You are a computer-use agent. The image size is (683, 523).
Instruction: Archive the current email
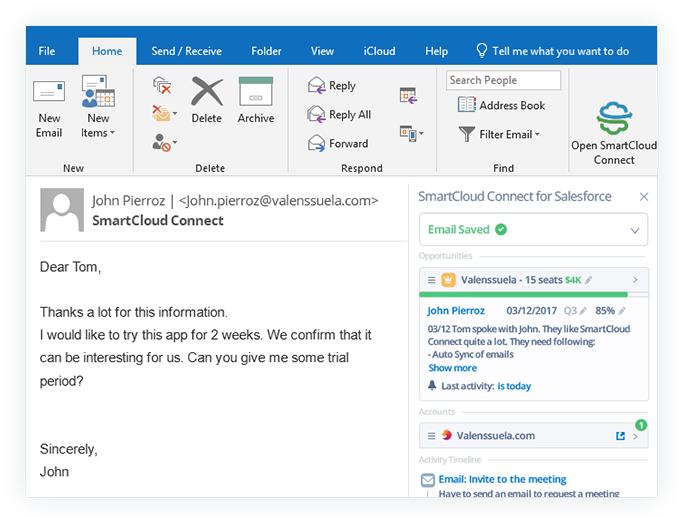pos(256,100)
